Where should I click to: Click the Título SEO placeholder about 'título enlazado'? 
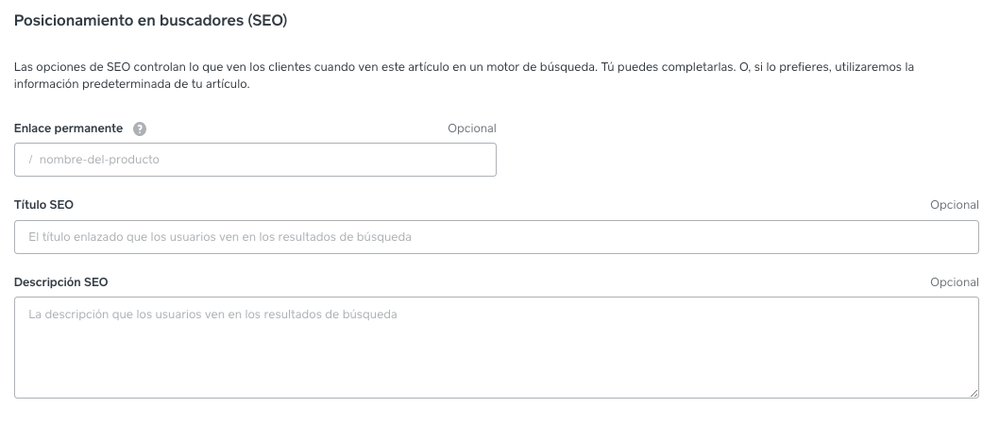pos(220,237)
